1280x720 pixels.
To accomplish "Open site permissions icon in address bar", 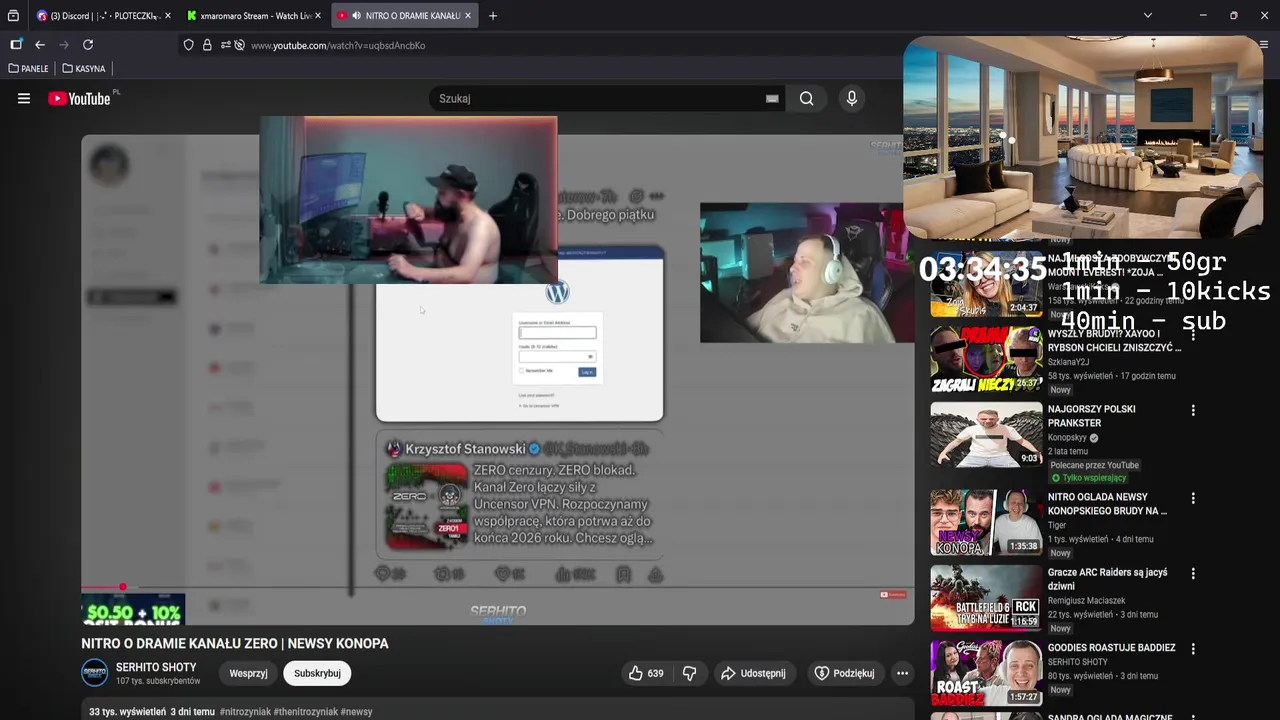I will coord(225,45).
